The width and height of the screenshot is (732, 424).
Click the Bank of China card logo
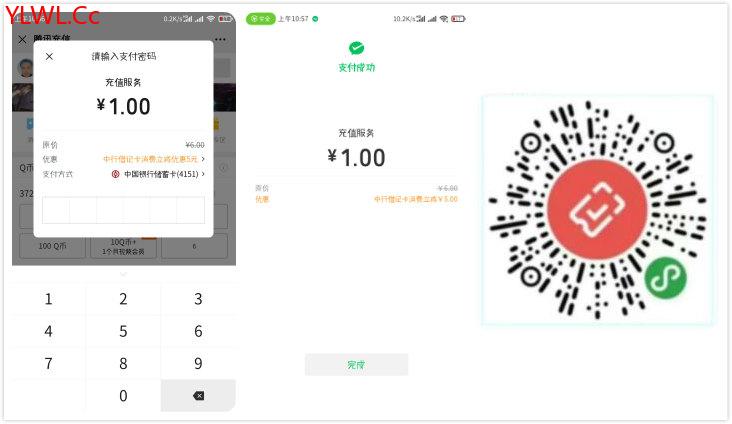click(x=115, y=174)
